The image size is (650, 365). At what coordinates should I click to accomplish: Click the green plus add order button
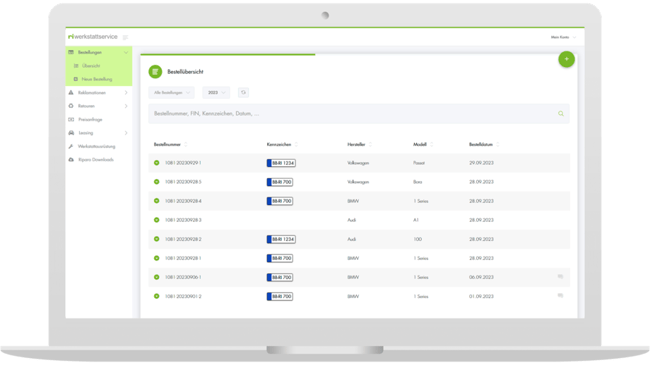pos(566,59)
